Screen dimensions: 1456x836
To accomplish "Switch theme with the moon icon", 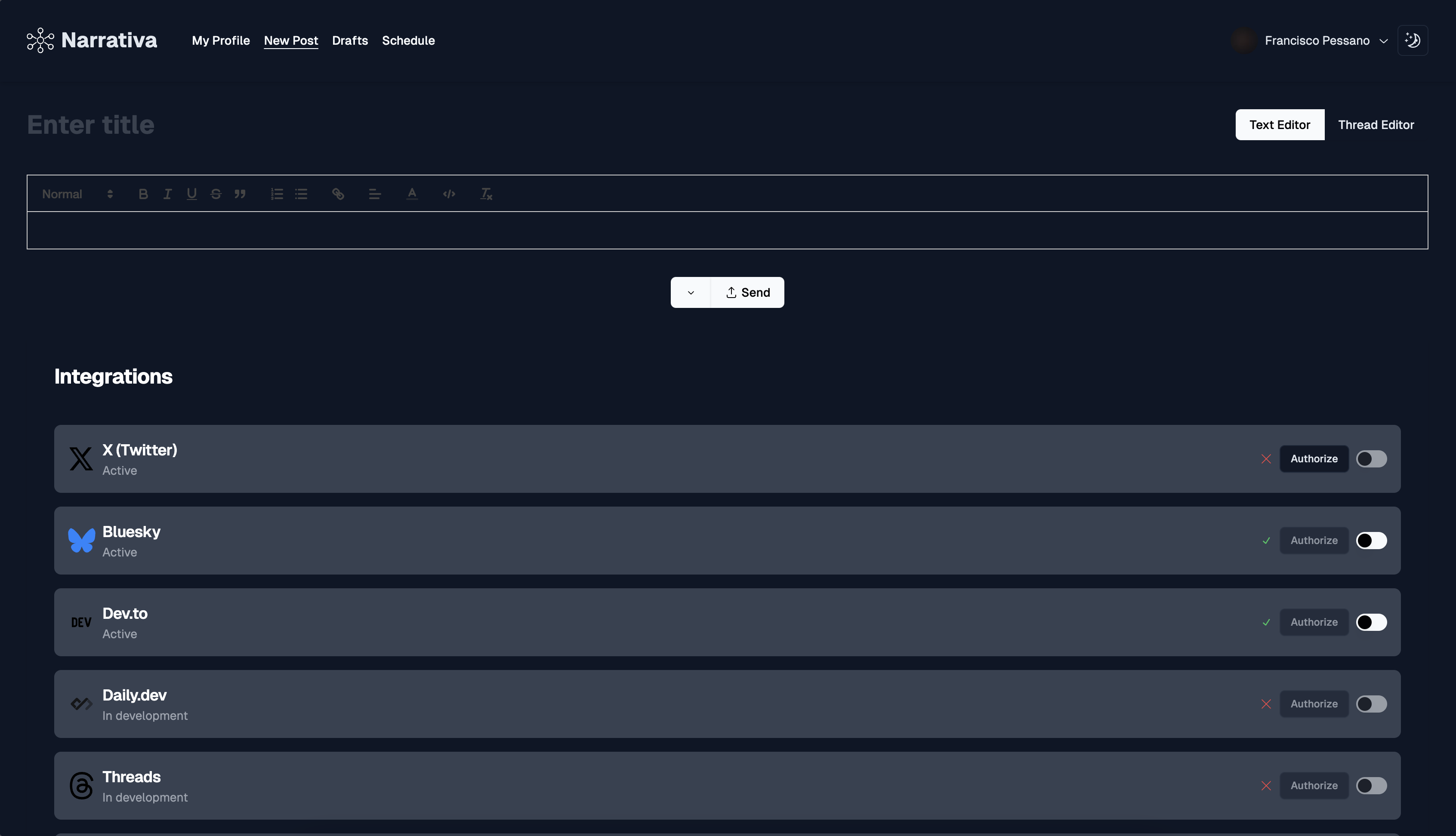I will [1413, 40].
